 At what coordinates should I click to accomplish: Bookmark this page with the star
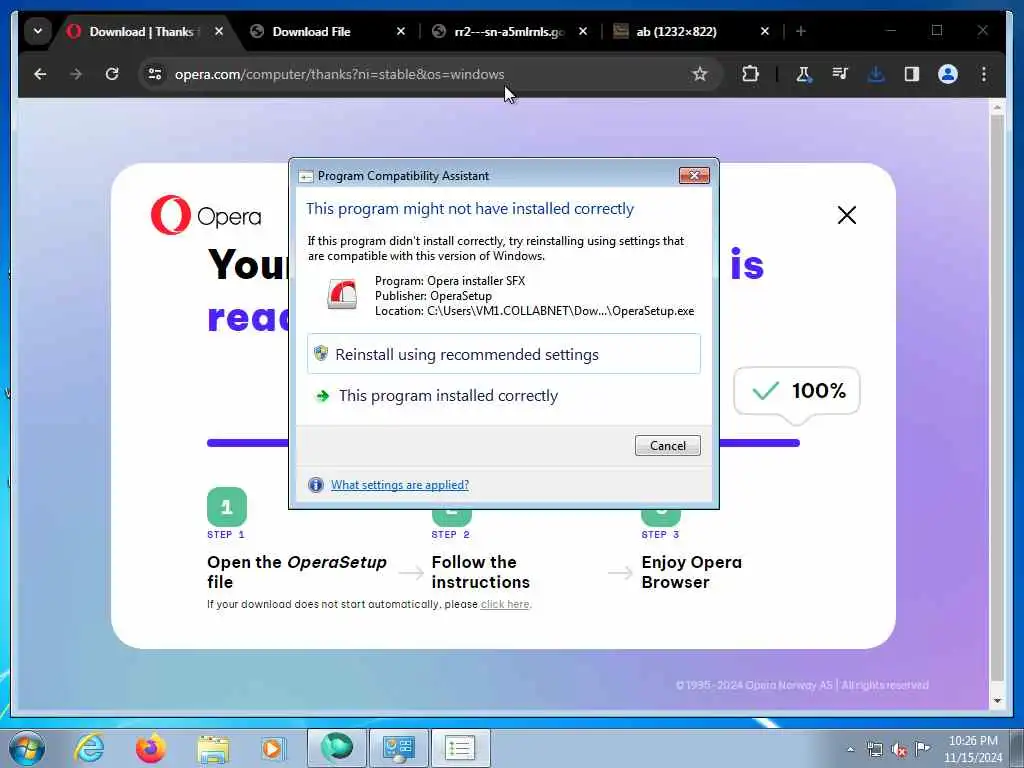tap(699, 74)
